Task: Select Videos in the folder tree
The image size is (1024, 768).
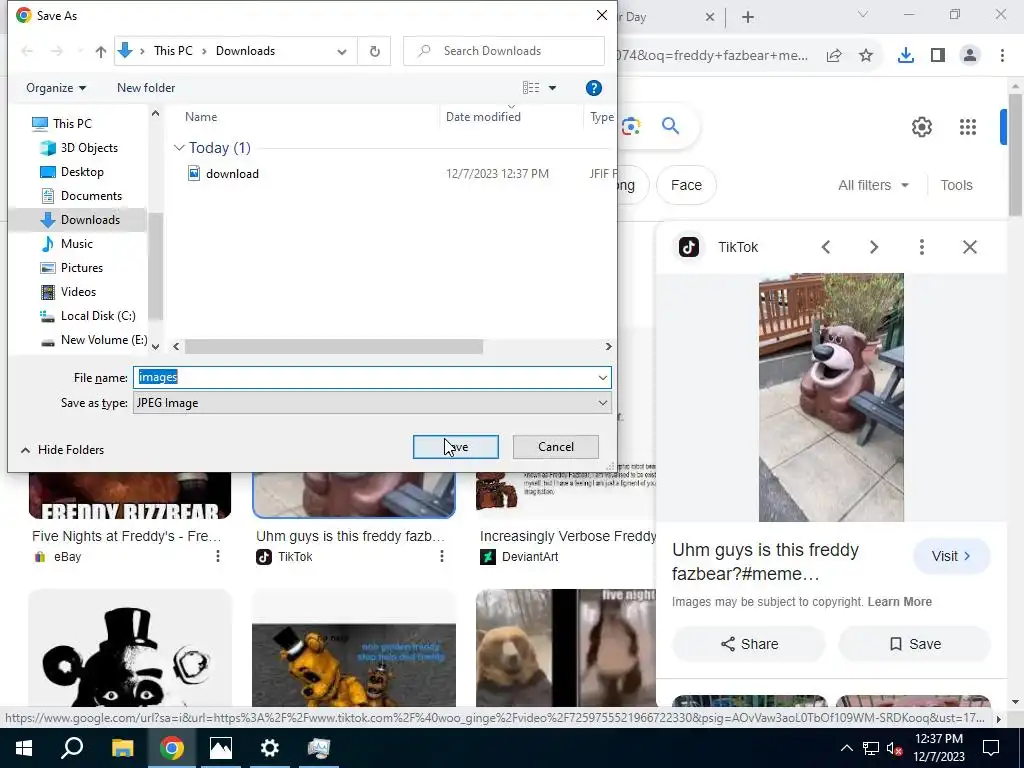Action: point(78,292)
